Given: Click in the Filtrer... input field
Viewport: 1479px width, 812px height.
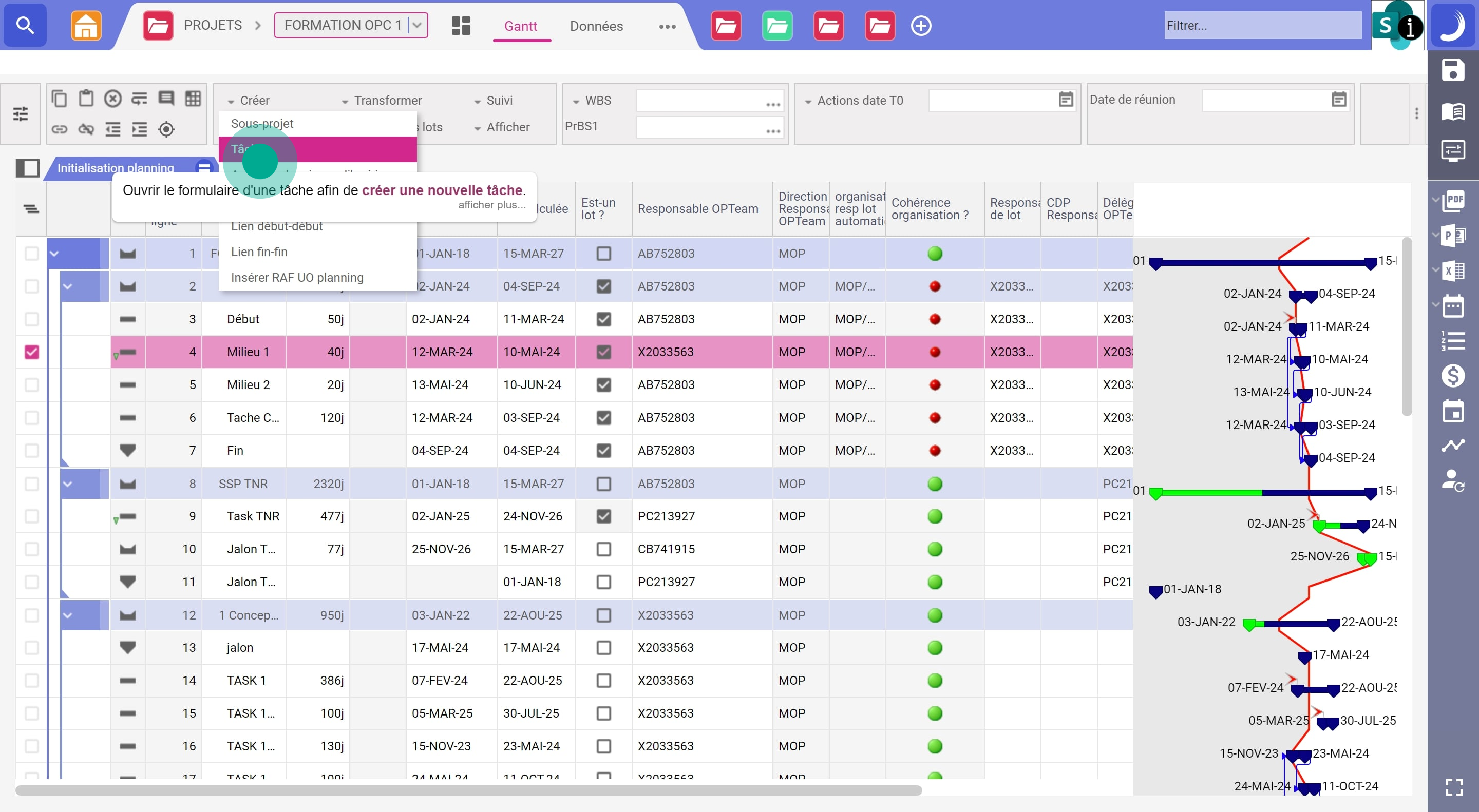Looking at the screenshot, I should [x=1262, y=25].
